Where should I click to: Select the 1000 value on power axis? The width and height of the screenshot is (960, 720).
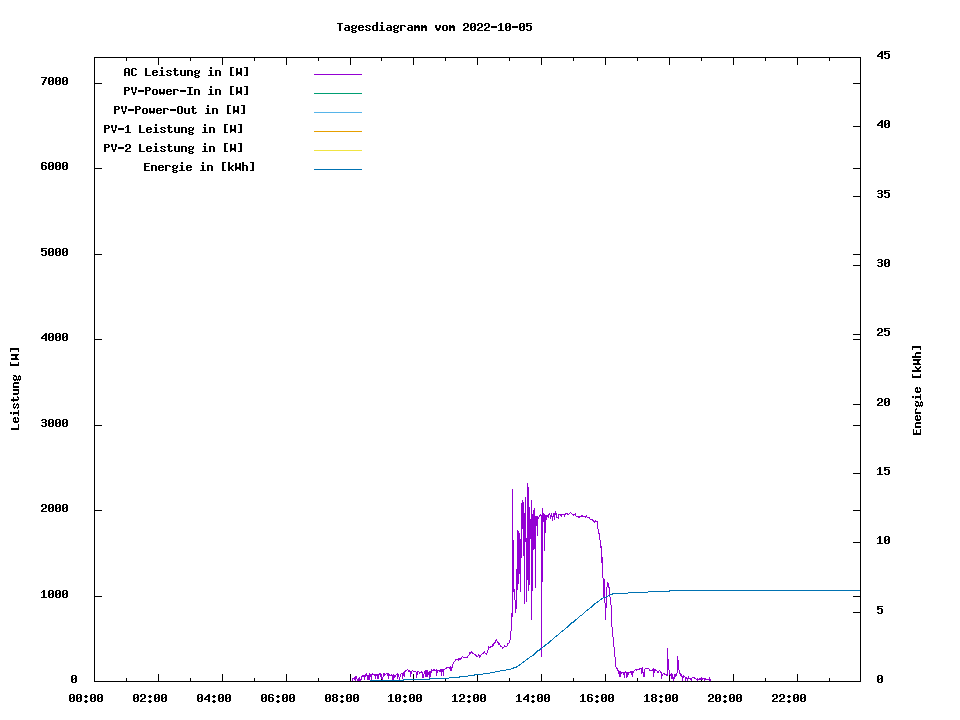click(x=54, y=595)
